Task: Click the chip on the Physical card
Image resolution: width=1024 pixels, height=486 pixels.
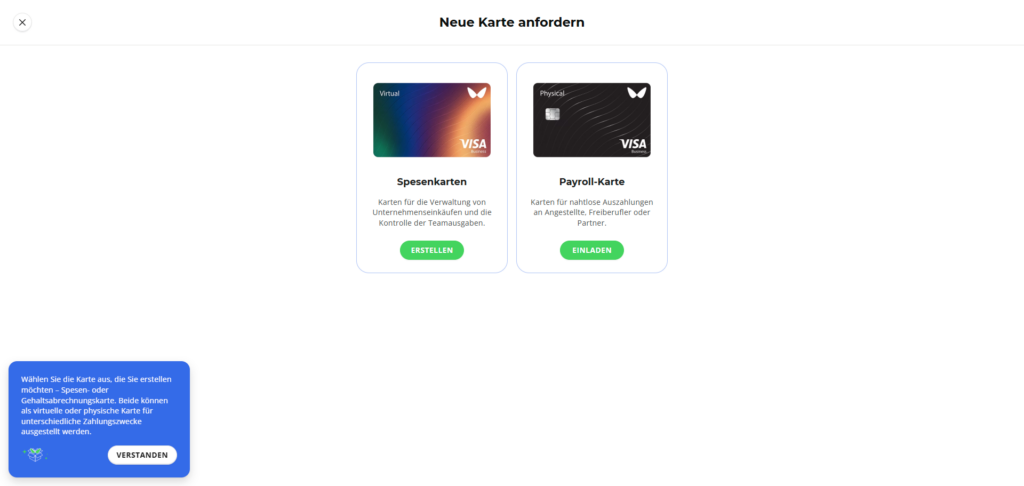Action: click(552, 114)
